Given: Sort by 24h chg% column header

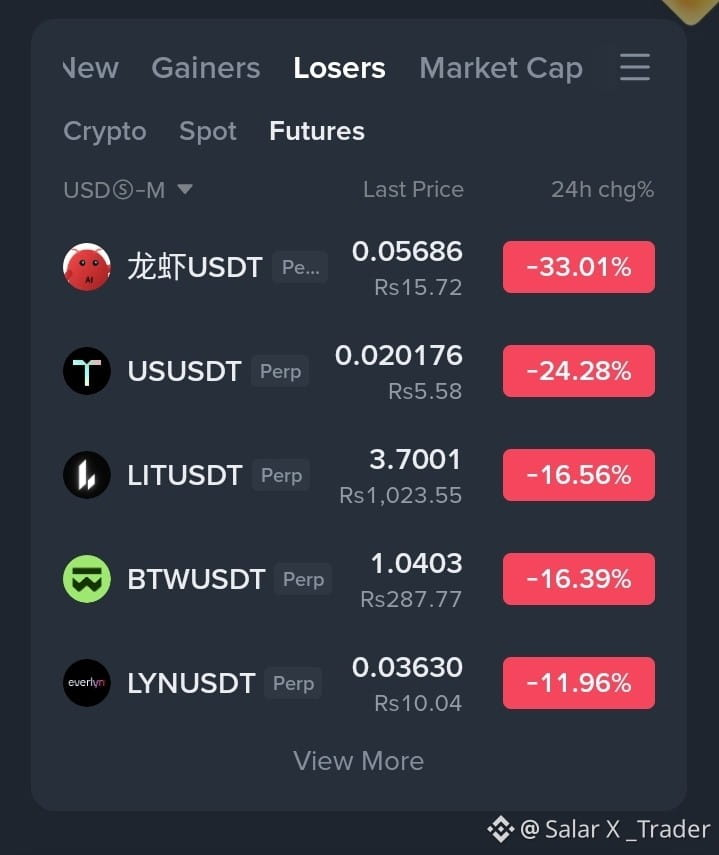Looking at the screenshot, I should pos(602,190).
